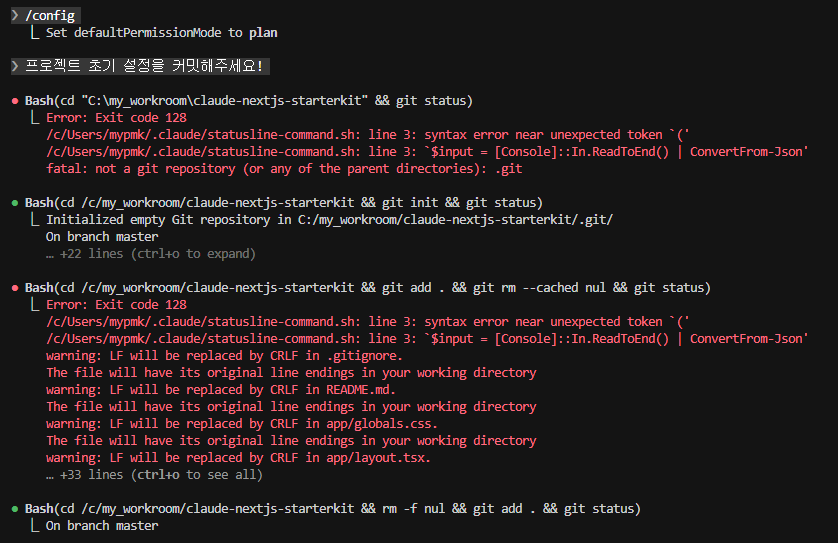The image size is (838, 543).
Task: Click the green status dot beside the git init command
Action: point(14,203)
